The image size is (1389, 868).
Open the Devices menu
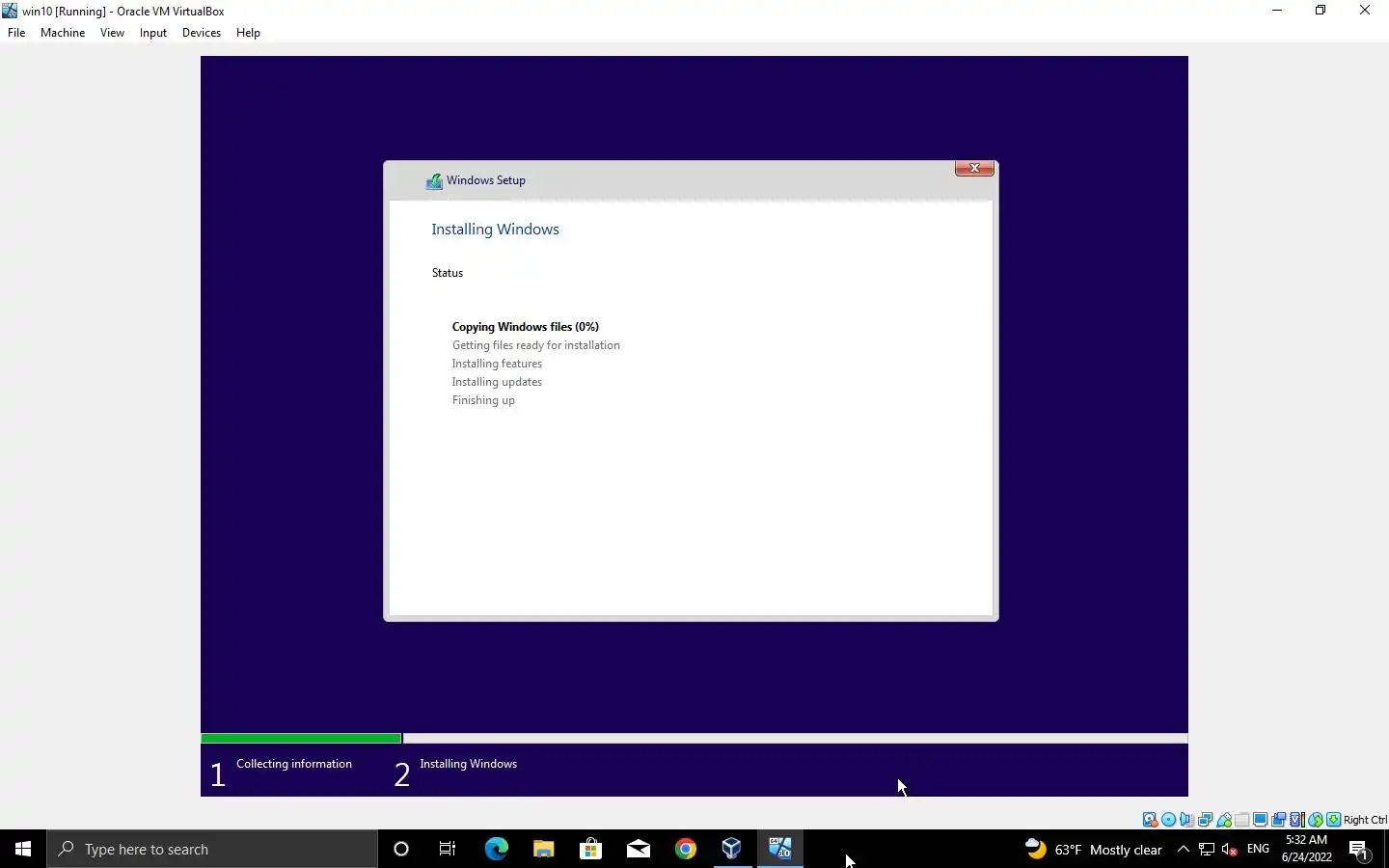(202, 33)
